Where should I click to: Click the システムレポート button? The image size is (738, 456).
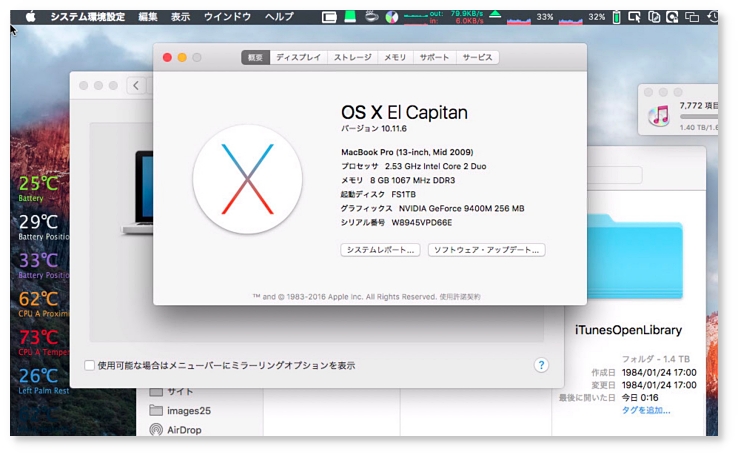pyautogui.click(x=381, y=250)
